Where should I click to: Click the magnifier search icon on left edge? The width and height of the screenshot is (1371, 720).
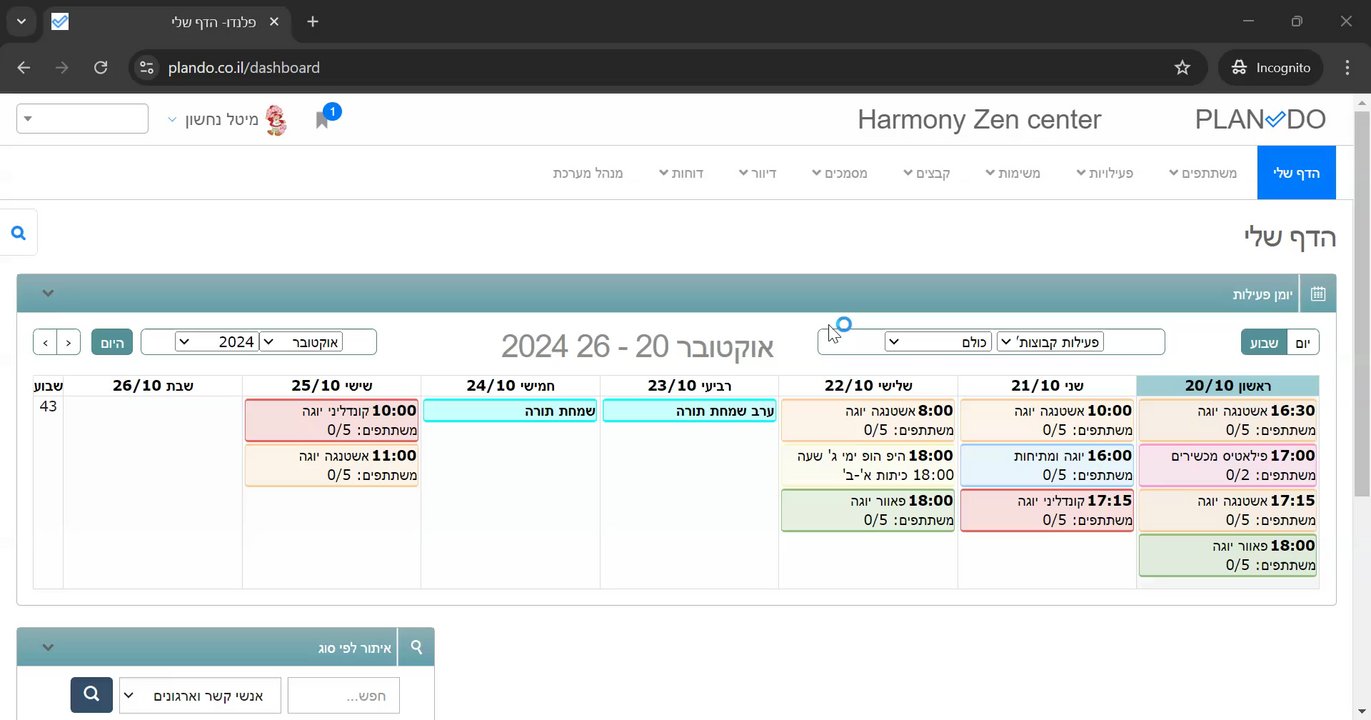coord(18,232)
